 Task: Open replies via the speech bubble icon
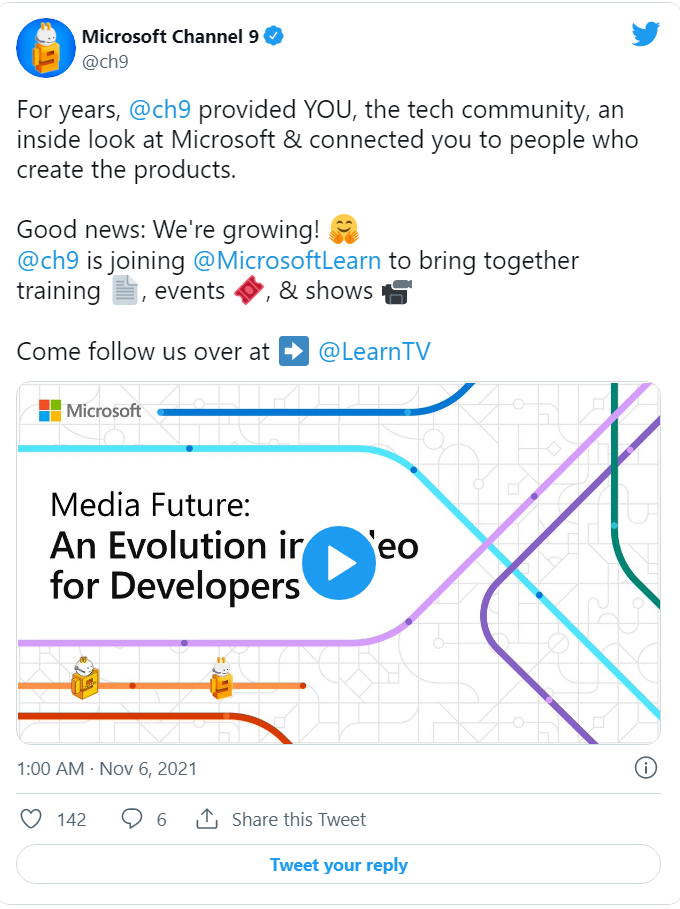click(x=132, y=819)
